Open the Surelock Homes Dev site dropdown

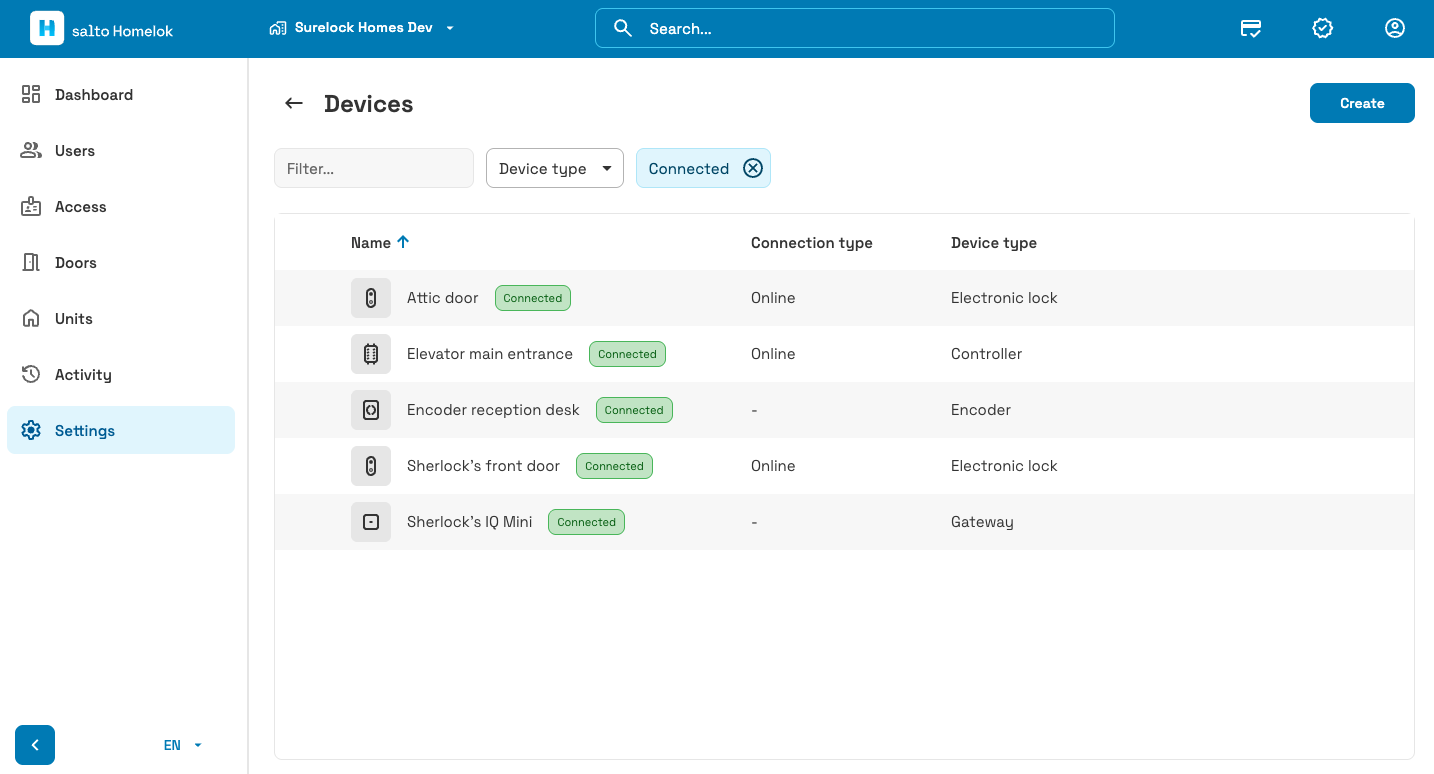(363, 28)
